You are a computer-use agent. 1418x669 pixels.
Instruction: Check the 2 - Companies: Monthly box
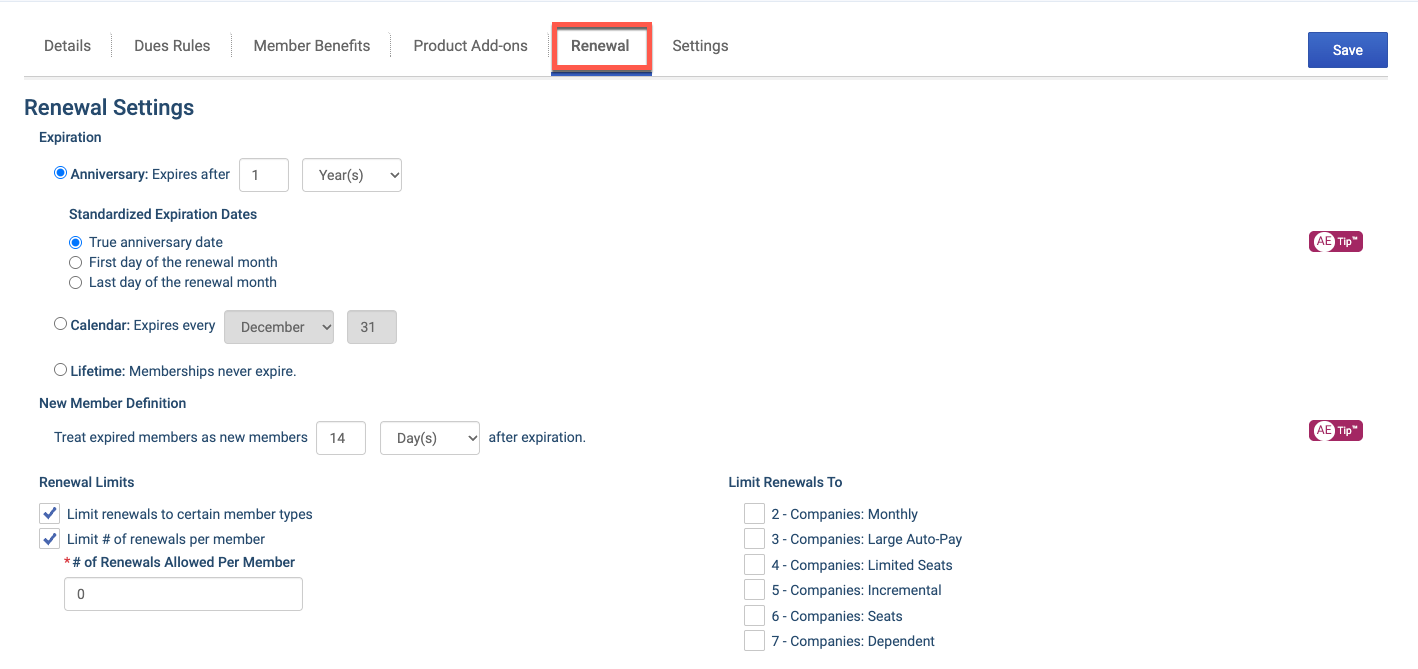click(x=754, y=514)
